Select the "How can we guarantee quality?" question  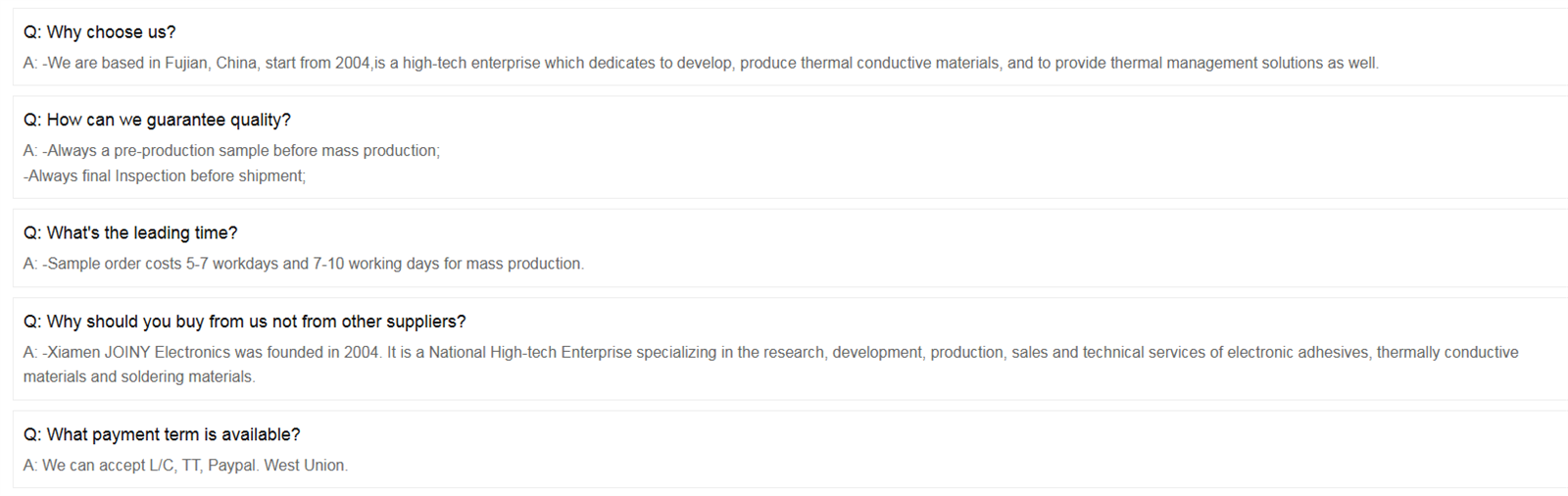157,120
